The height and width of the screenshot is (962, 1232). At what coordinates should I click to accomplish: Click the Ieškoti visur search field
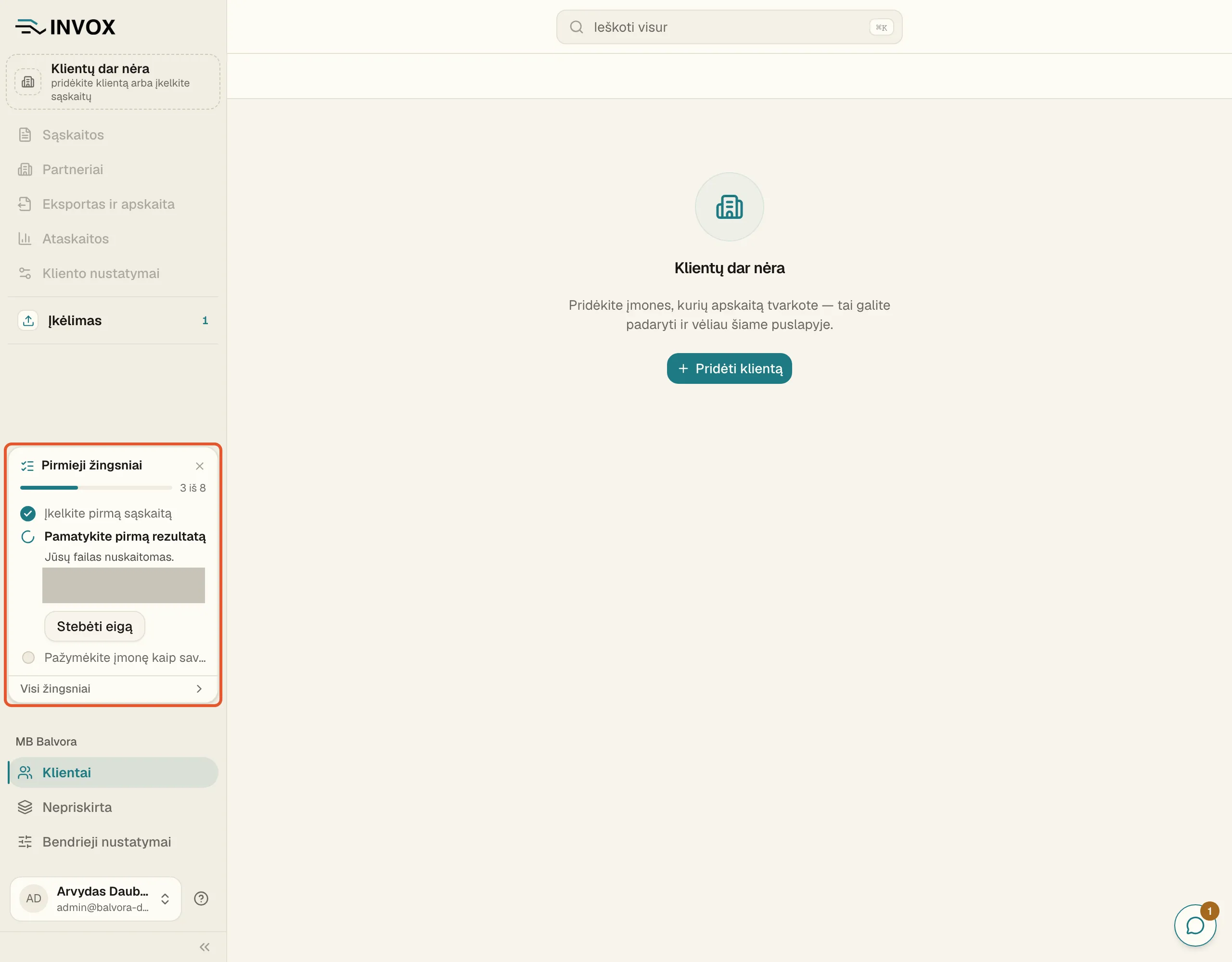730,27
